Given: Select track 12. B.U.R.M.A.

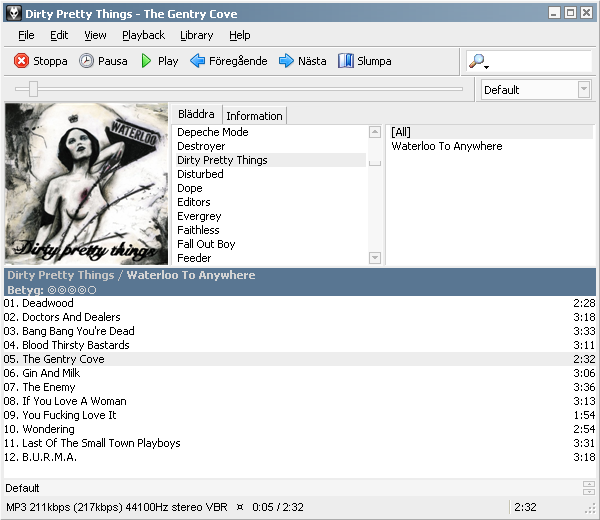Looking at the screenshot, I should (300, 457).
